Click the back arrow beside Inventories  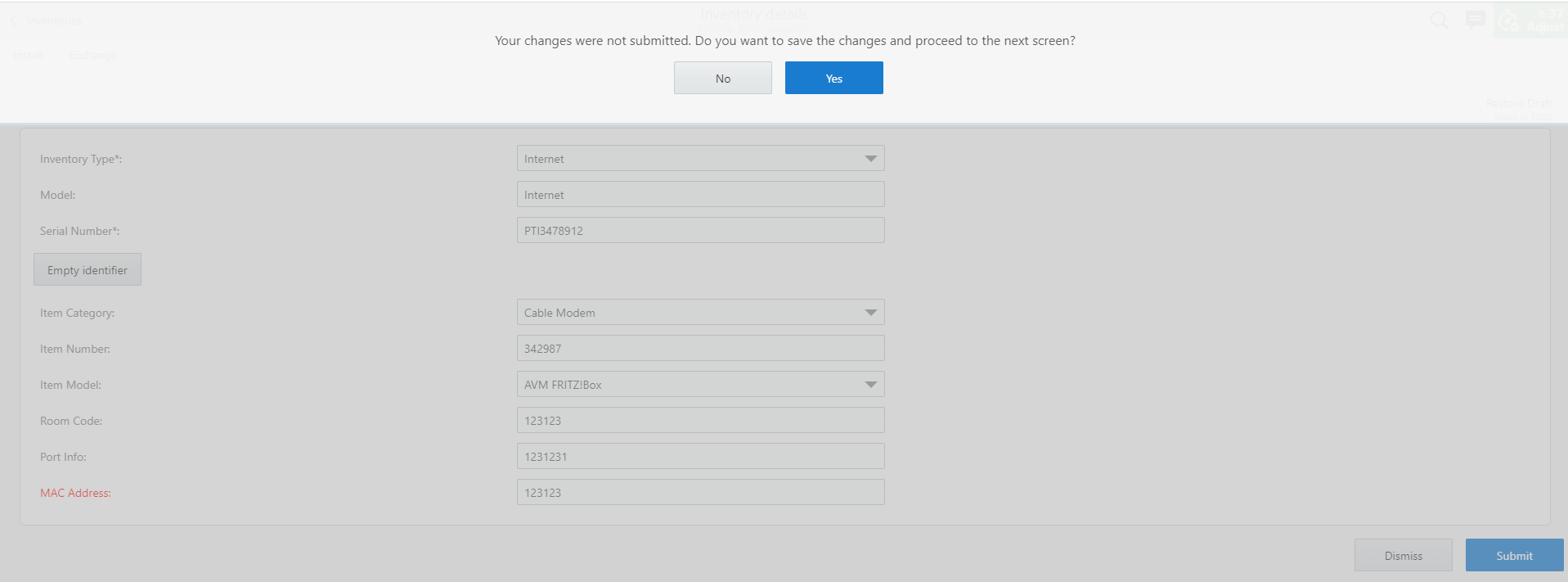point(14,20)
